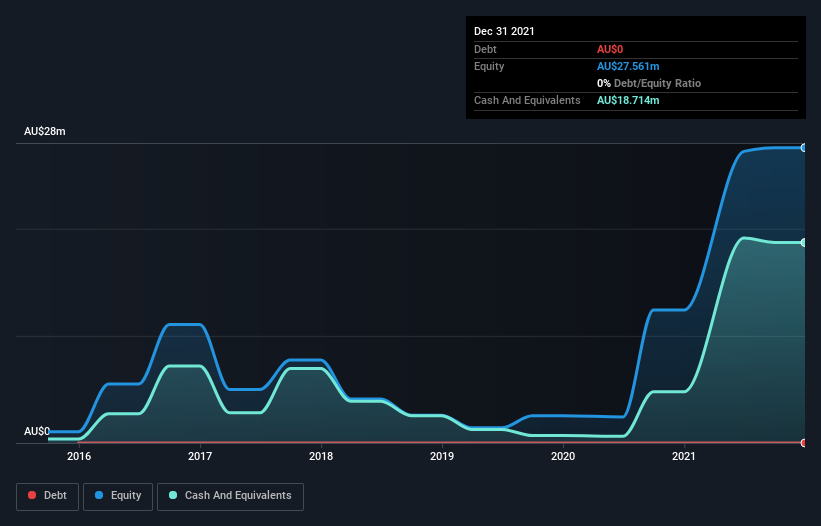Click the red AU$0 debt value

[610, 49]
